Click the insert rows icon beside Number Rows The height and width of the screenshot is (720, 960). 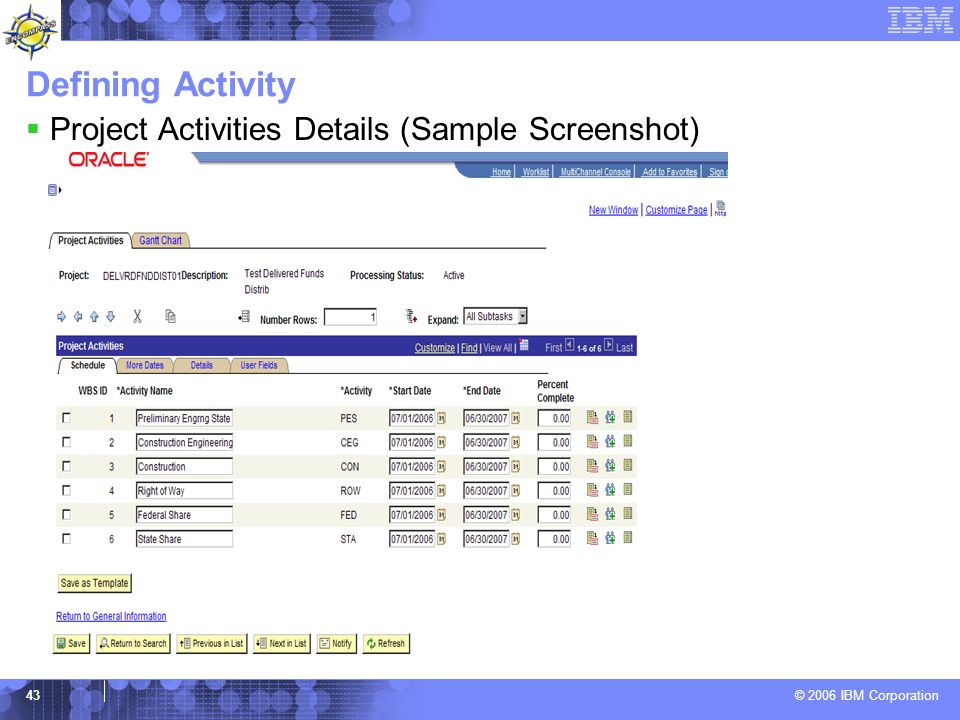point(244,317)
